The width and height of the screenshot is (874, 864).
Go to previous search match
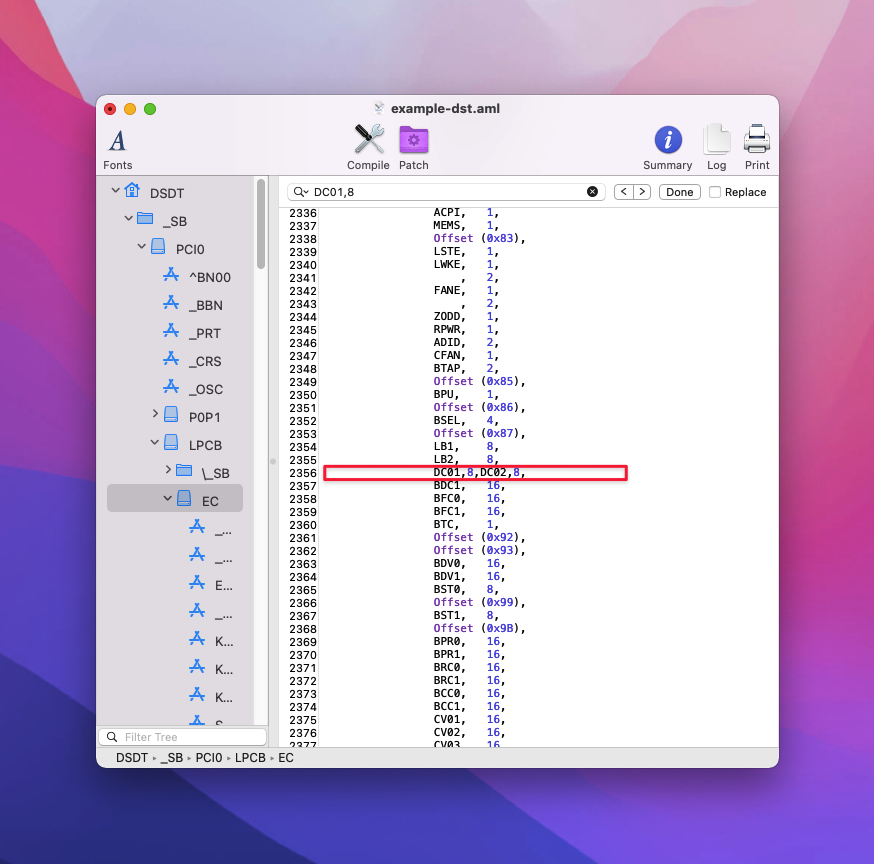coord(623,192)
